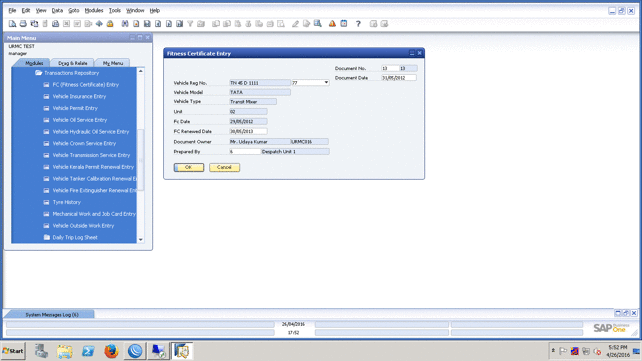Open Print Preview from the toolbar
This screenshot has height=361, width=642.
point(12,24)
